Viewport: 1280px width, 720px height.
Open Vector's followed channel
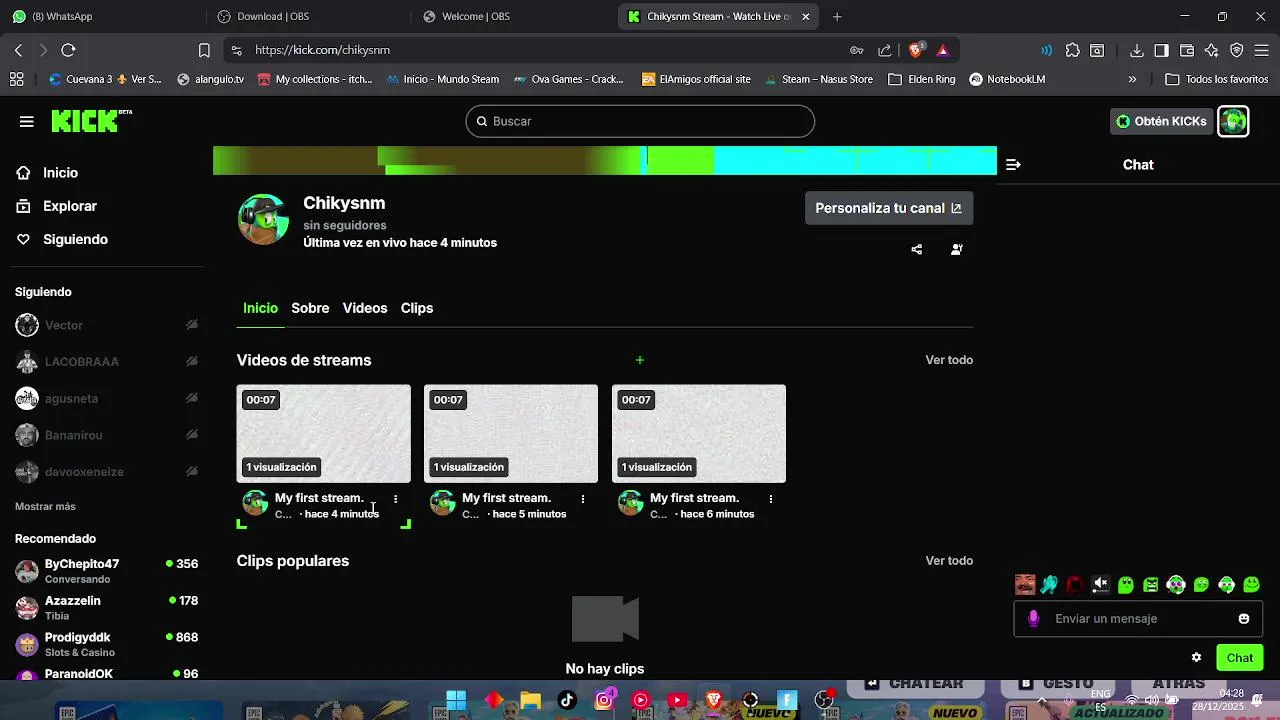[106, 325]
